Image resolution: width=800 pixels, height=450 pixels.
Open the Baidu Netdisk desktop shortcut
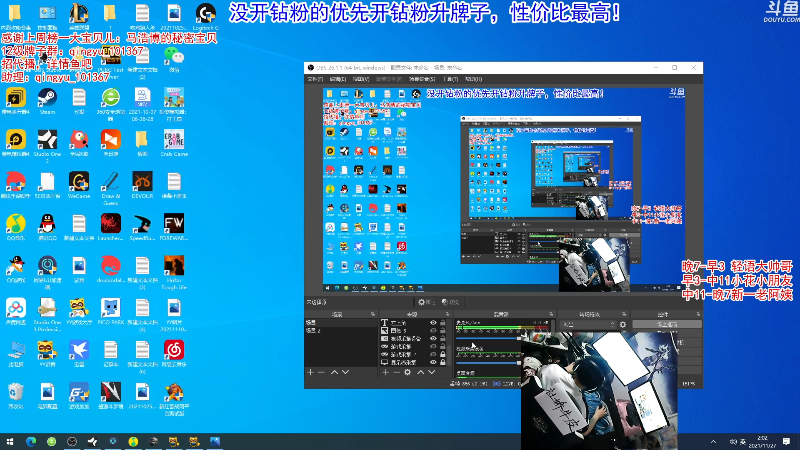tap(16, 312)
